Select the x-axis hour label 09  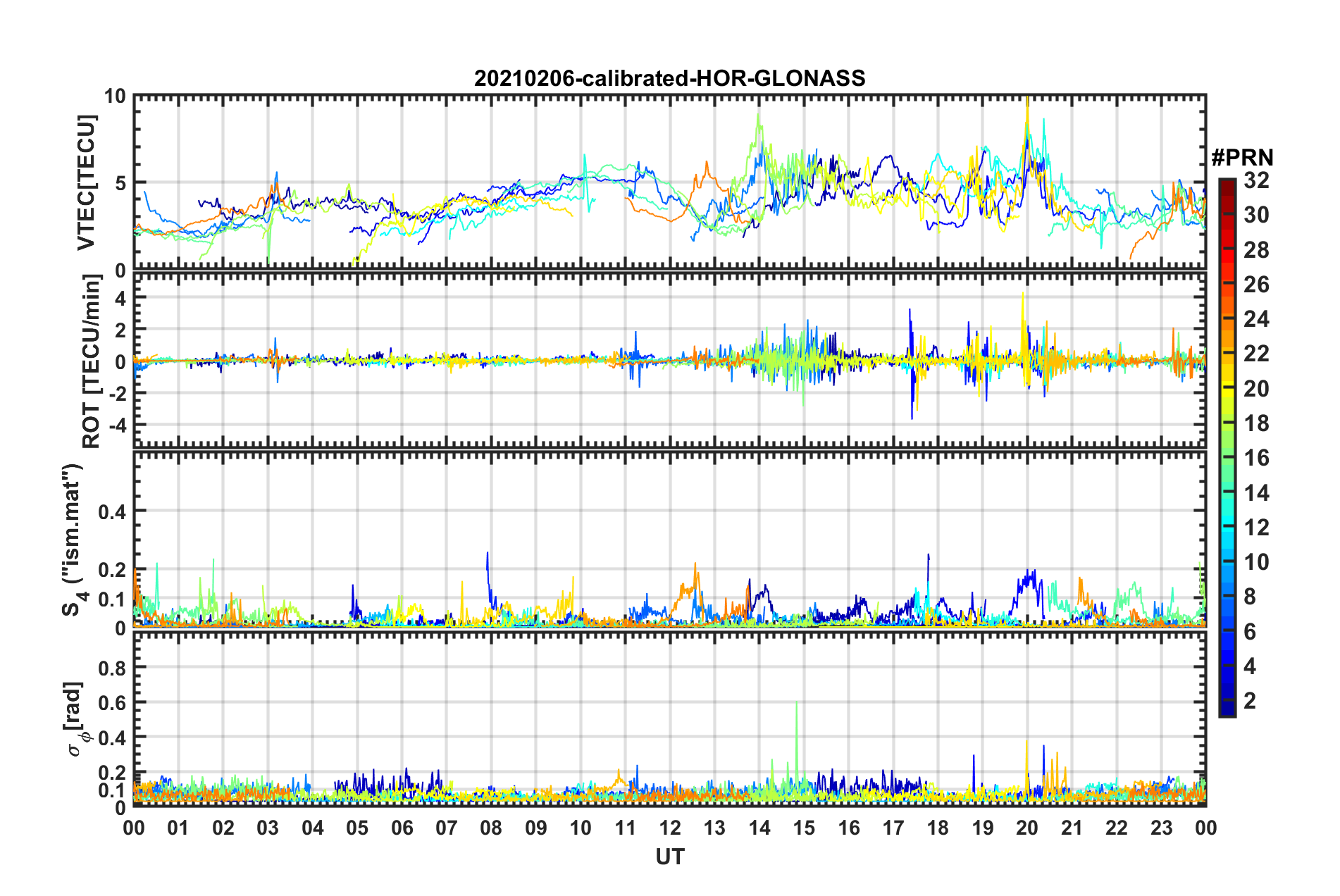pyautogui.click(x=536, y=828)
